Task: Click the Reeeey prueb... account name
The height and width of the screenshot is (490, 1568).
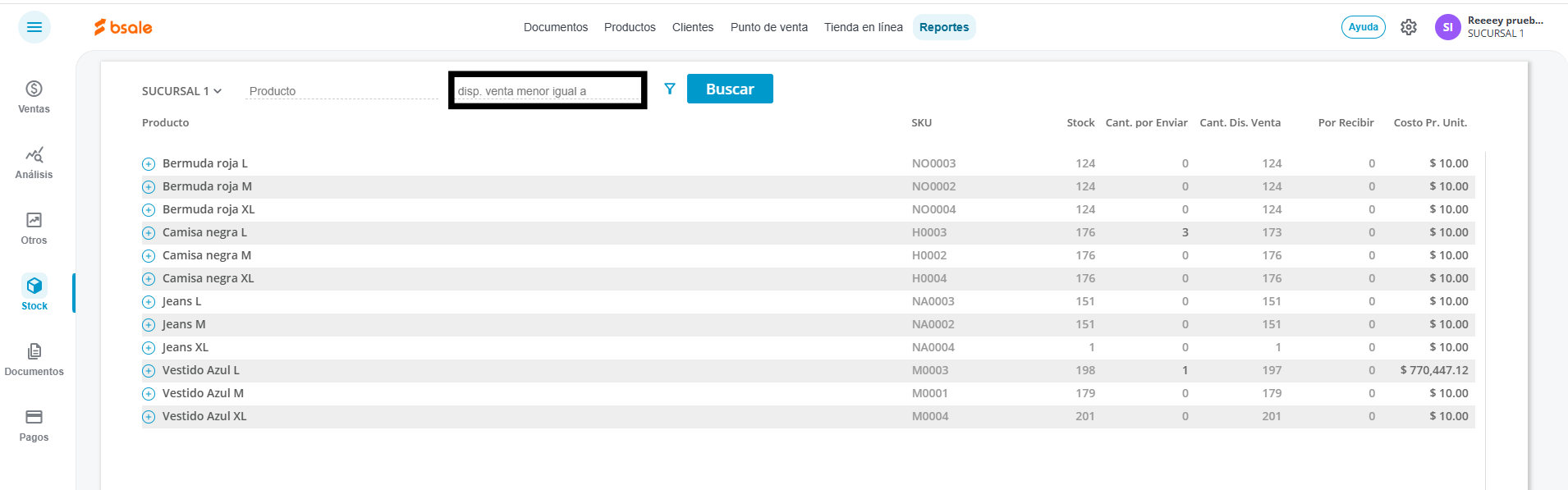Action: click(x=1505, y=21)
